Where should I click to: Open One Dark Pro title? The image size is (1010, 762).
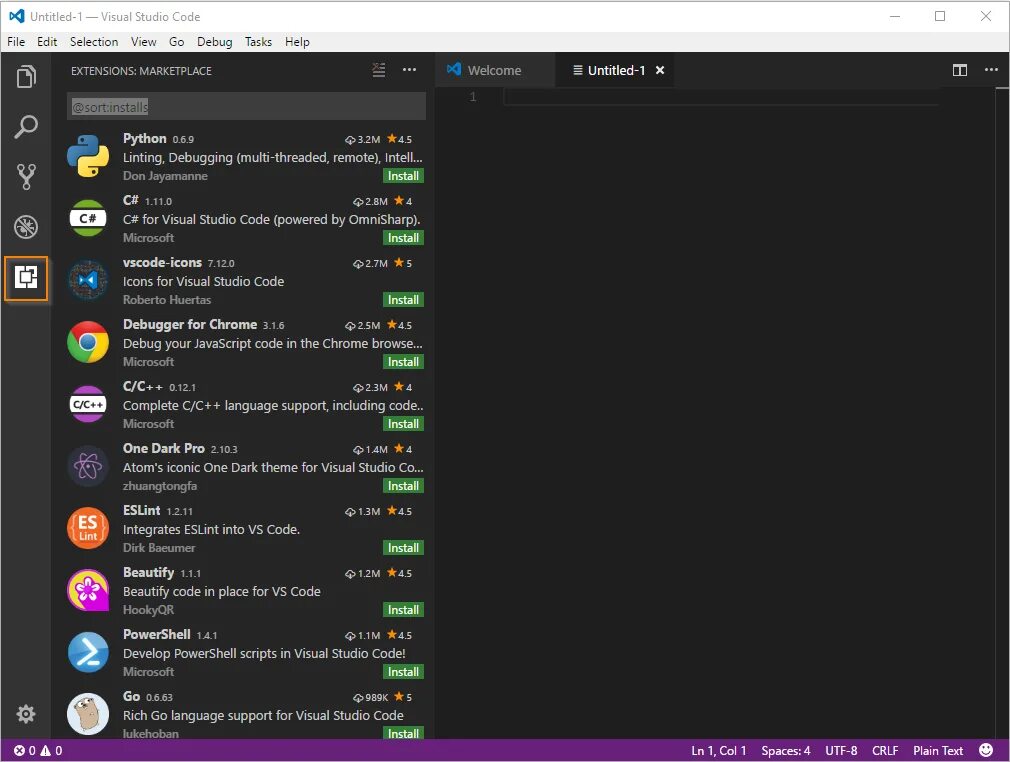coord(164,448)
